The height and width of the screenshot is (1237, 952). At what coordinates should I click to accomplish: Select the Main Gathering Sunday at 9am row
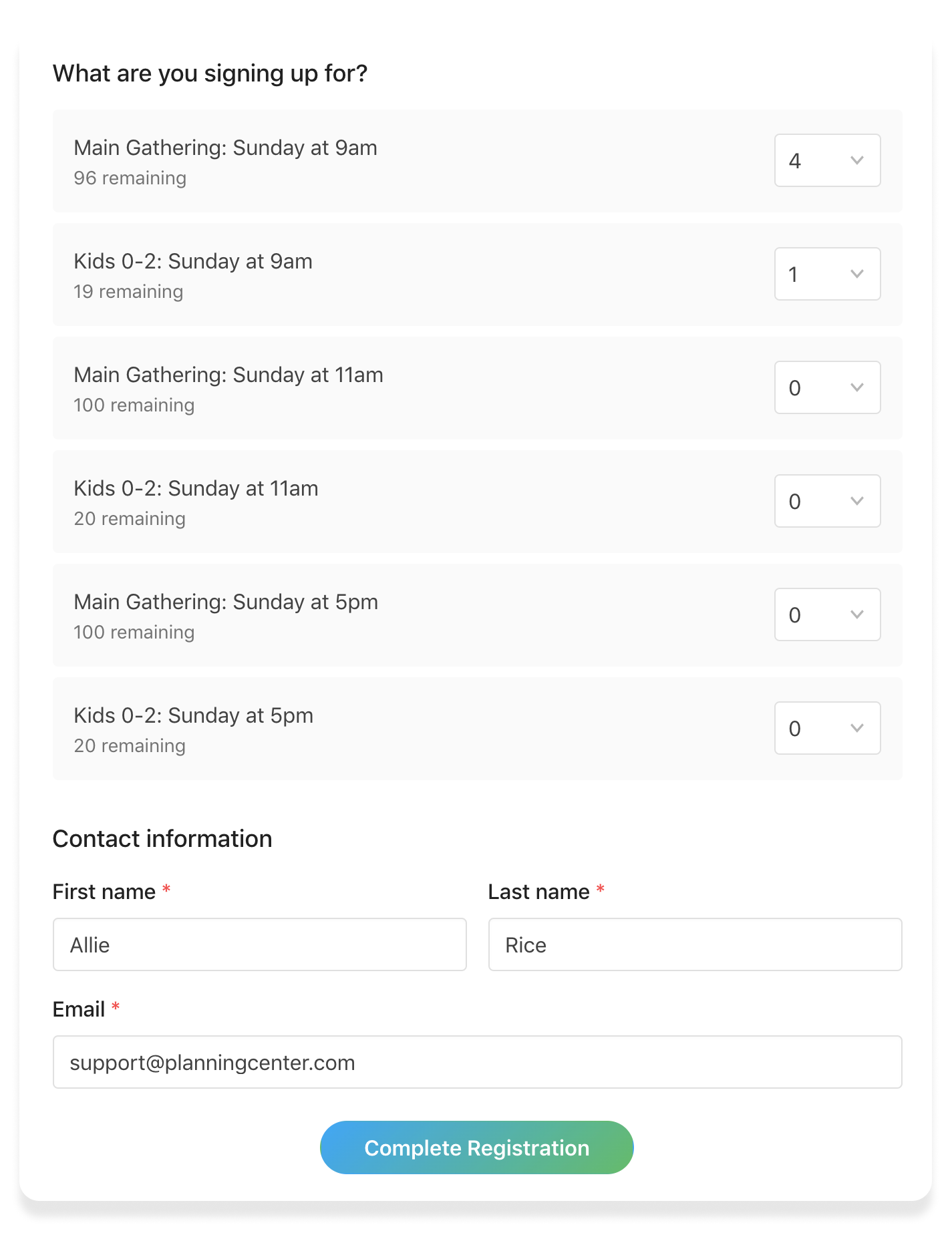[225, 148]
